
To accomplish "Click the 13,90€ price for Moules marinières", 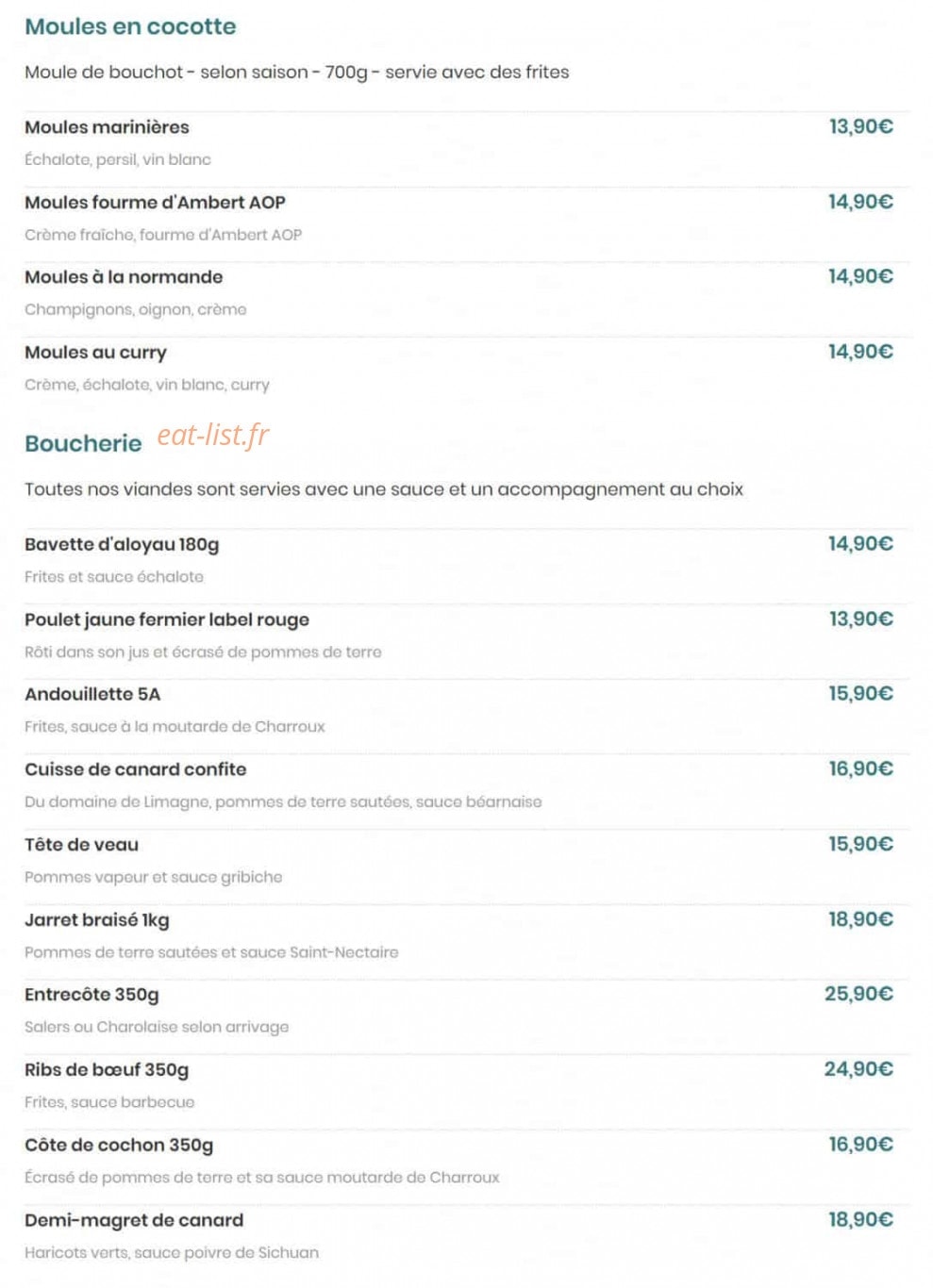I will pos(860,126).
